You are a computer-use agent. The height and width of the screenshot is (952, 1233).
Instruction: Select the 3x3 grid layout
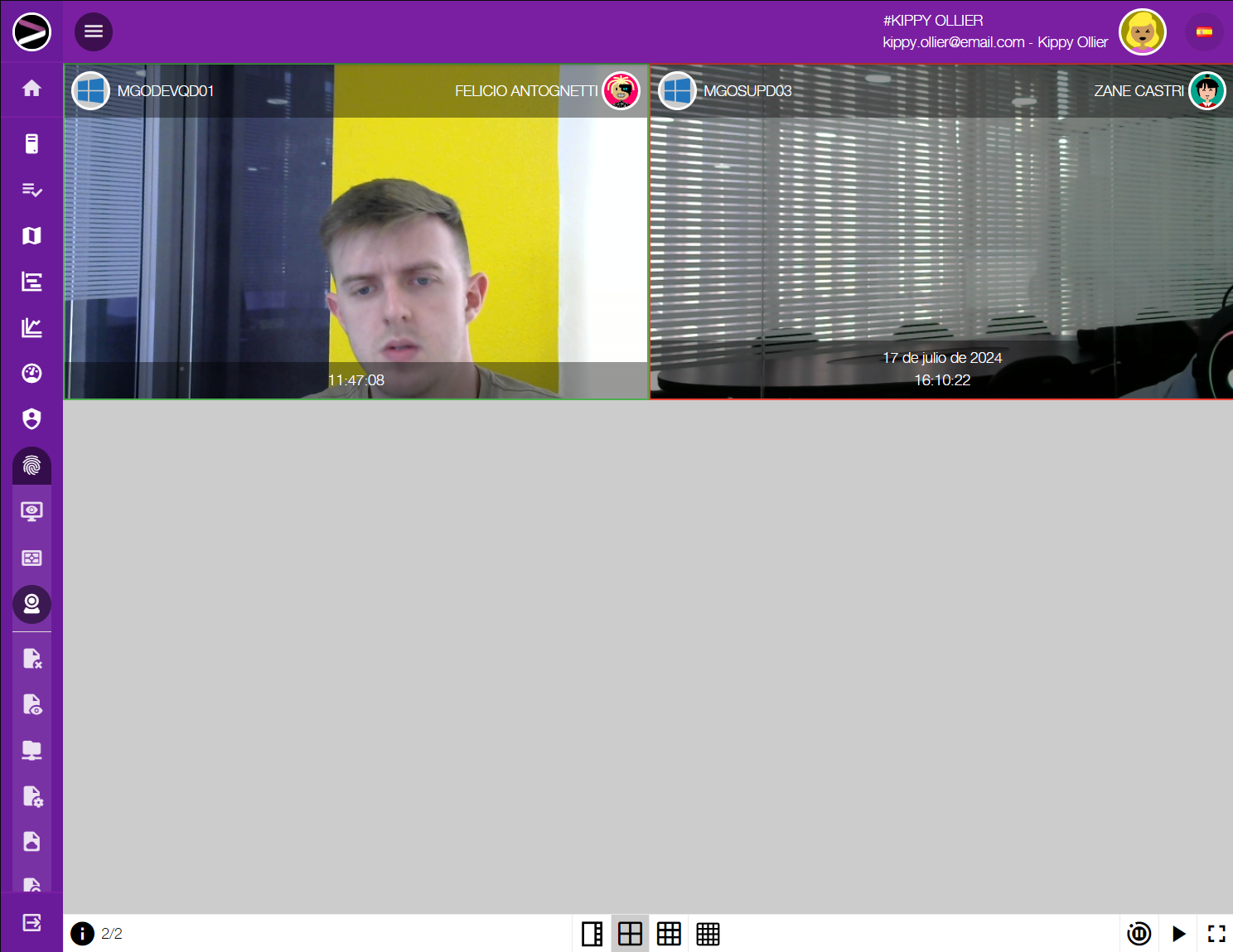tap(669, 934)
